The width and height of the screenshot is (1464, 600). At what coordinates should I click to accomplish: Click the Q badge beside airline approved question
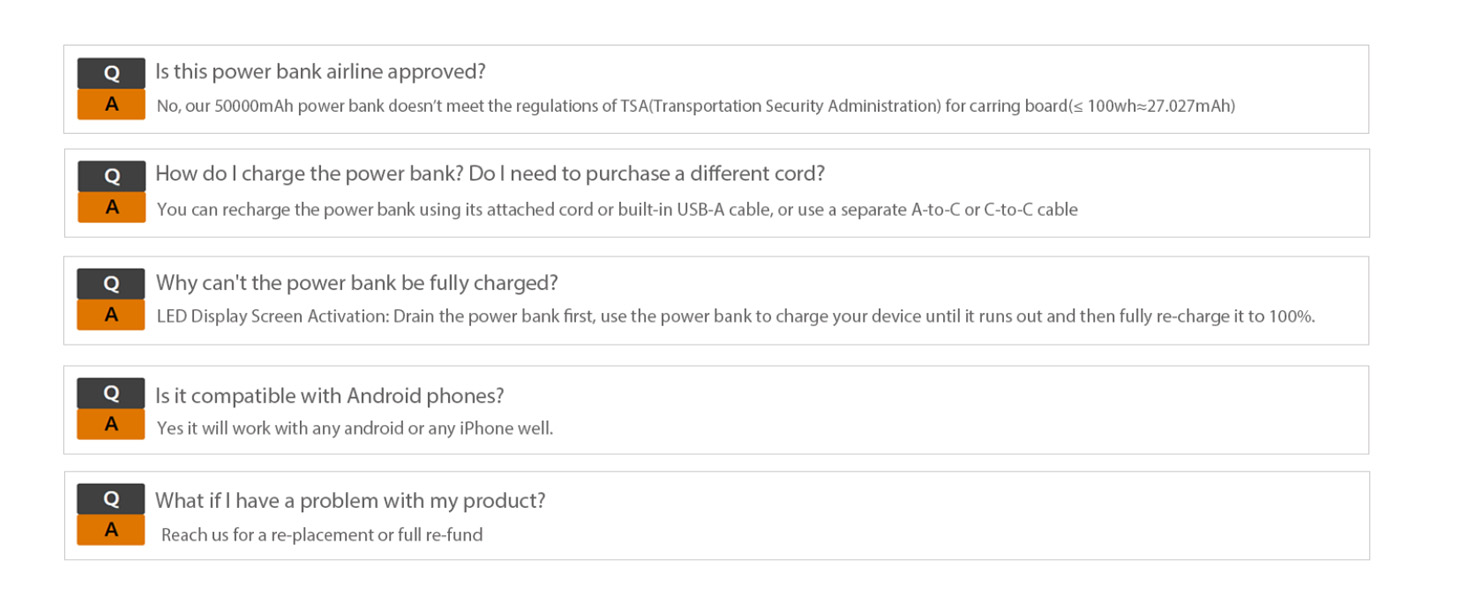(111, 73)
